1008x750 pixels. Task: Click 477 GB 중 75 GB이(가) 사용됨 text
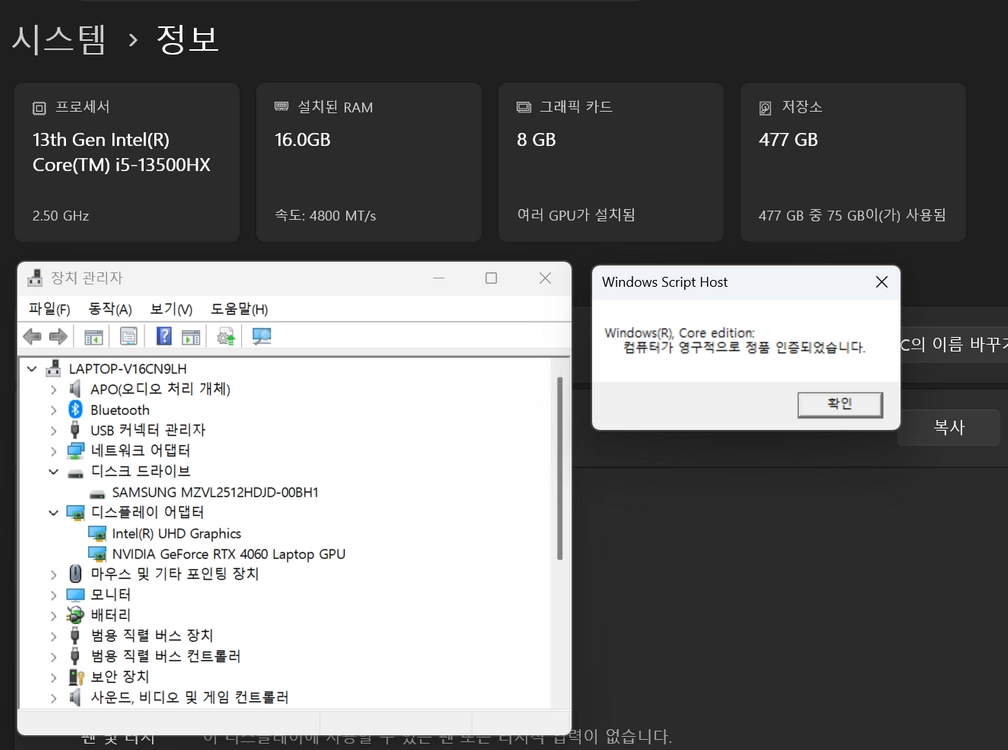(852, 215)
